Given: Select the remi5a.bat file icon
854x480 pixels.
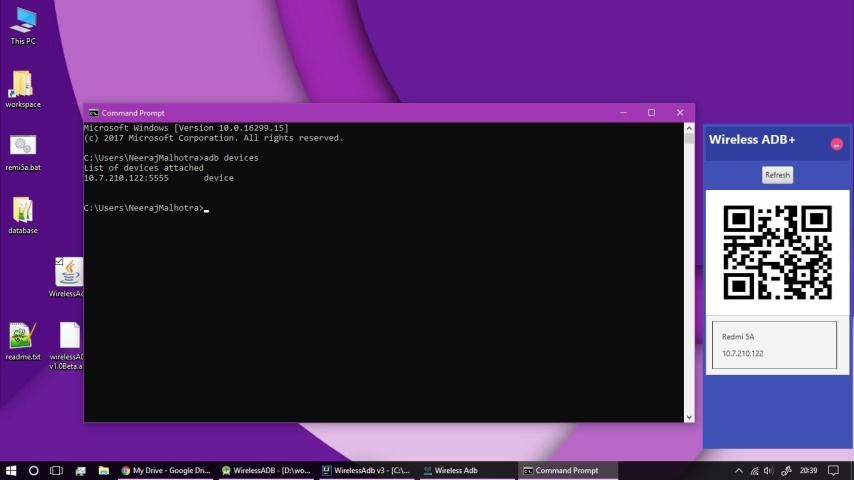Looking at the screenshot, I should (x=22, y=147).
